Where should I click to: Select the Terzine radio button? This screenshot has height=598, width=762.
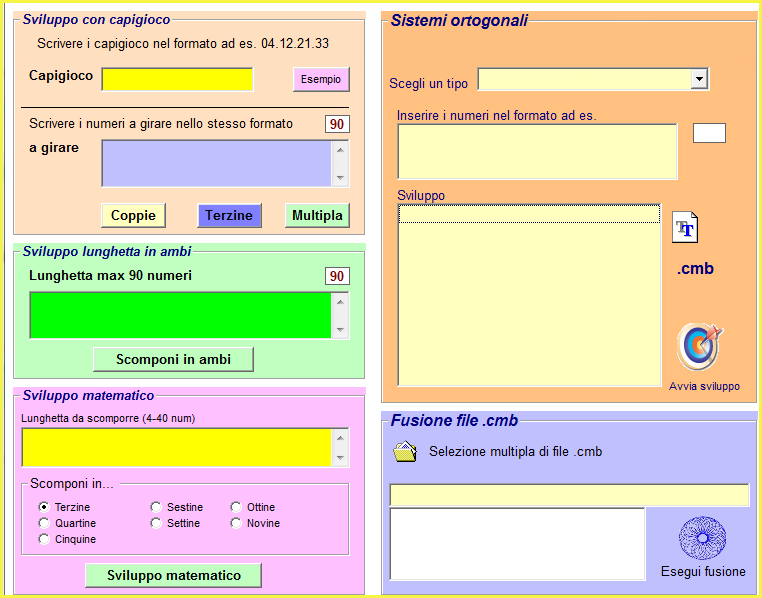(44, 507)
